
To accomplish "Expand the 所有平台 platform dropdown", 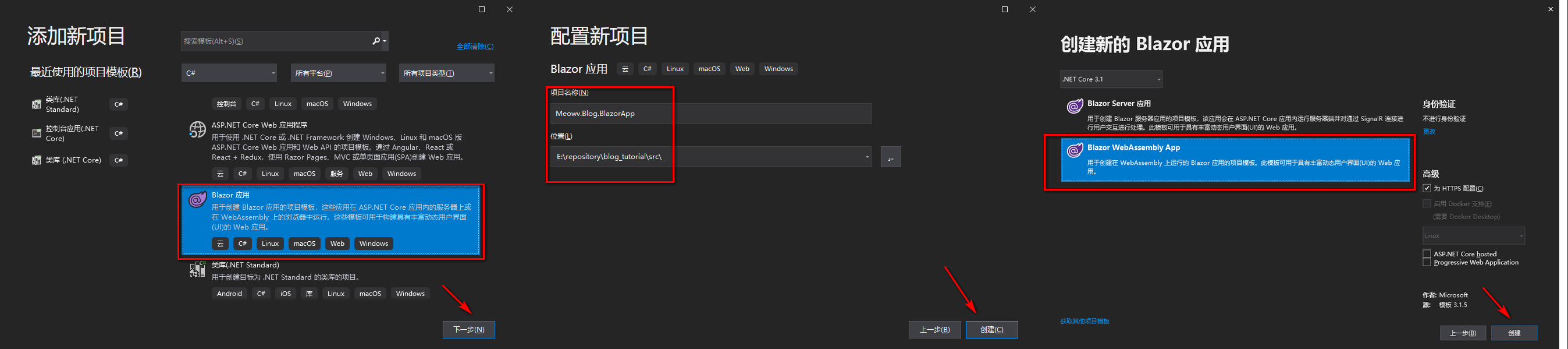I will (x=338, y=73).
